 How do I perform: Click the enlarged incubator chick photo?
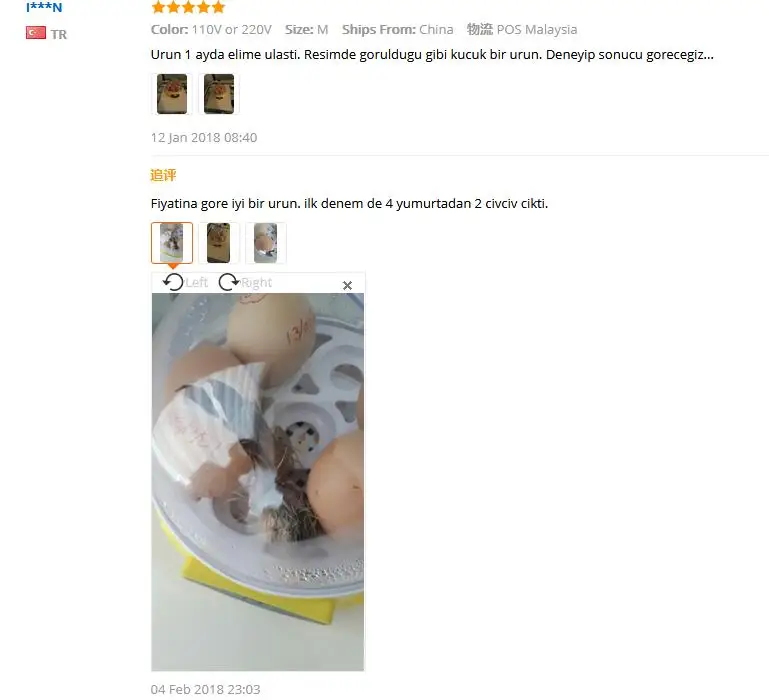pyautogui.click(x=258, y=482)
